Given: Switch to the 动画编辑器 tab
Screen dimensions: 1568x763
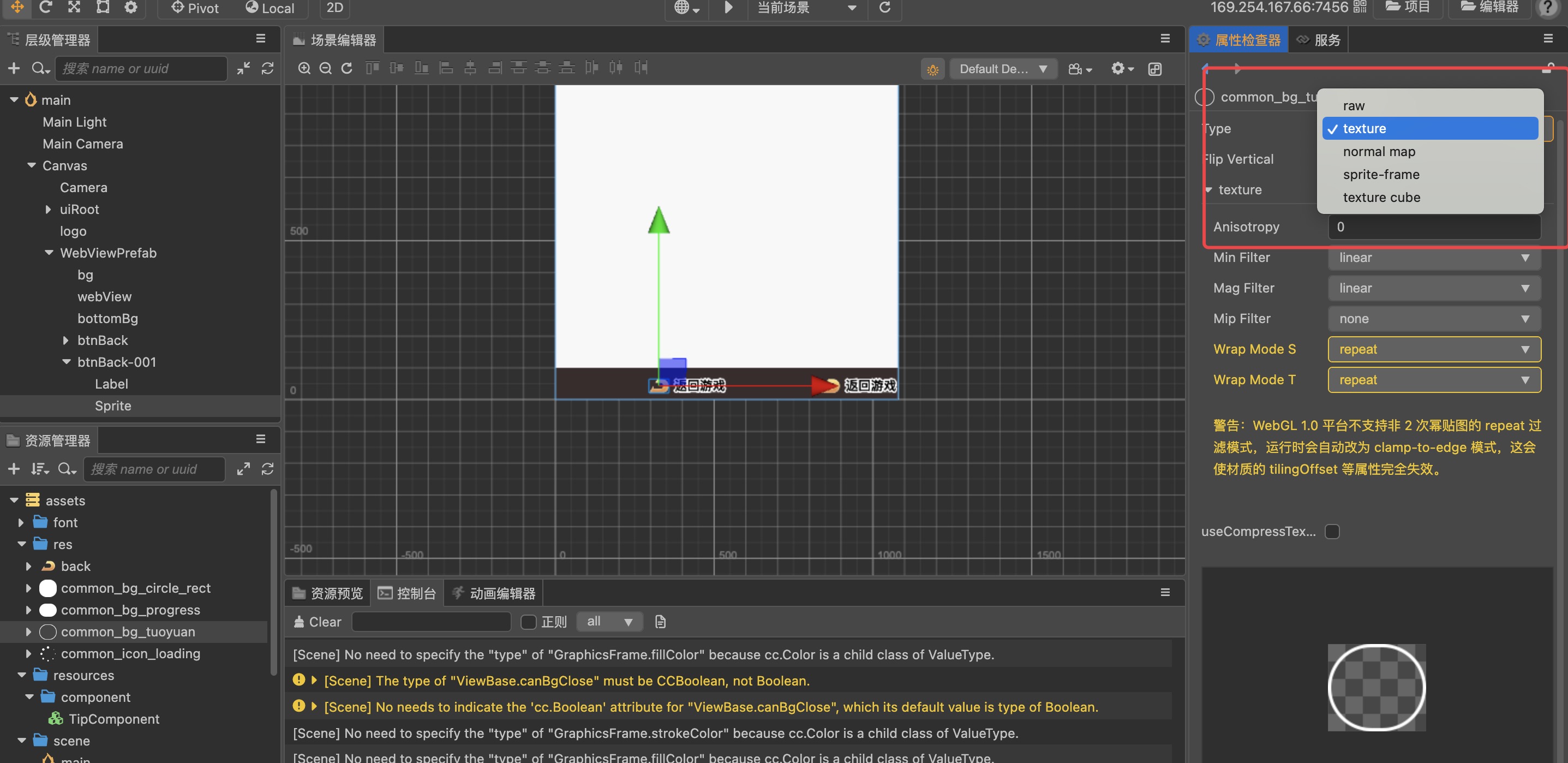Looking at the screenshot, I should pyautogui.click(x=494, y=593).
